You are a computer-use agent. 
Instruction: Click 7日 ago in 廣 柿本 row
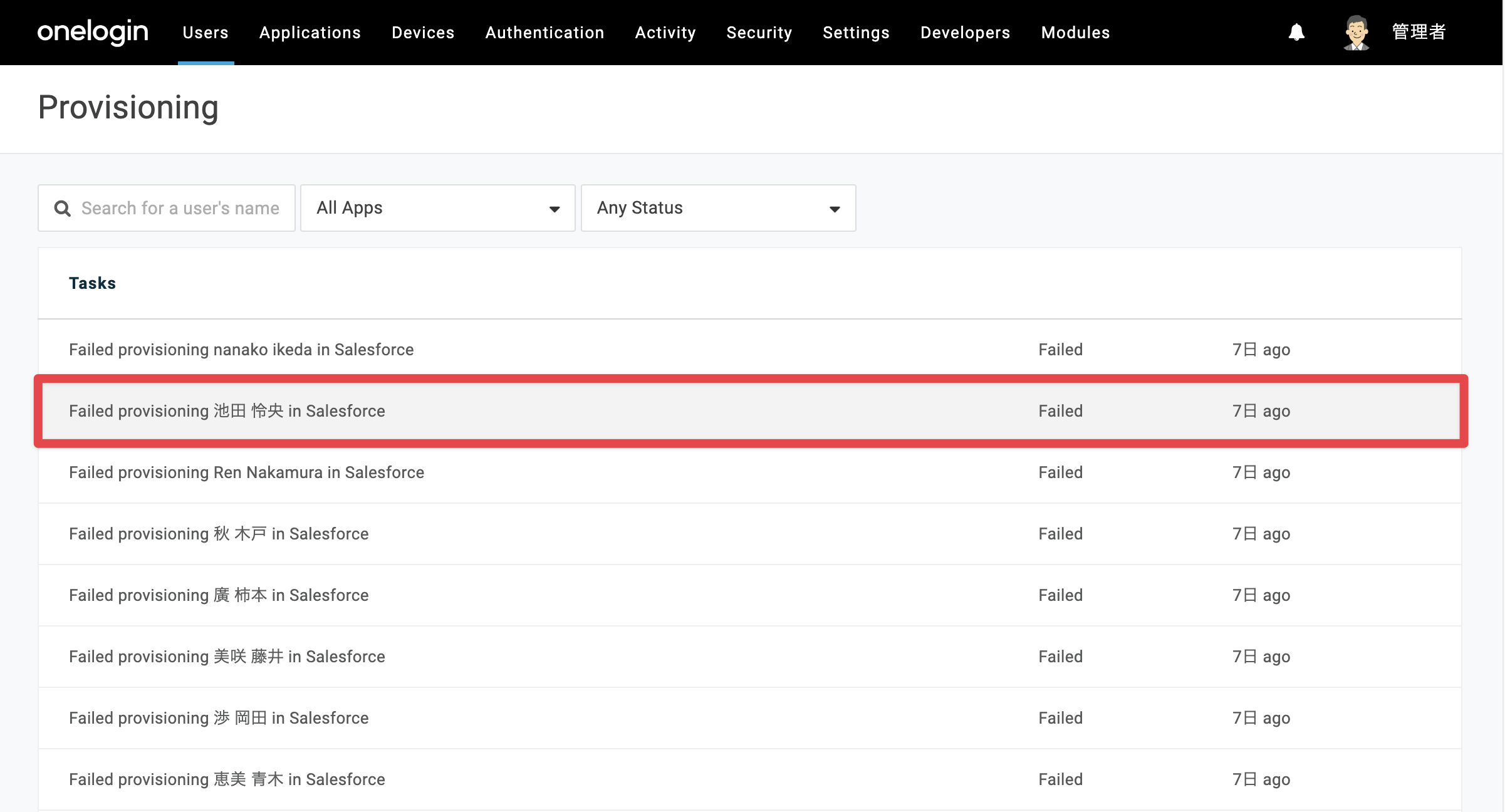tap(1261, 595)
